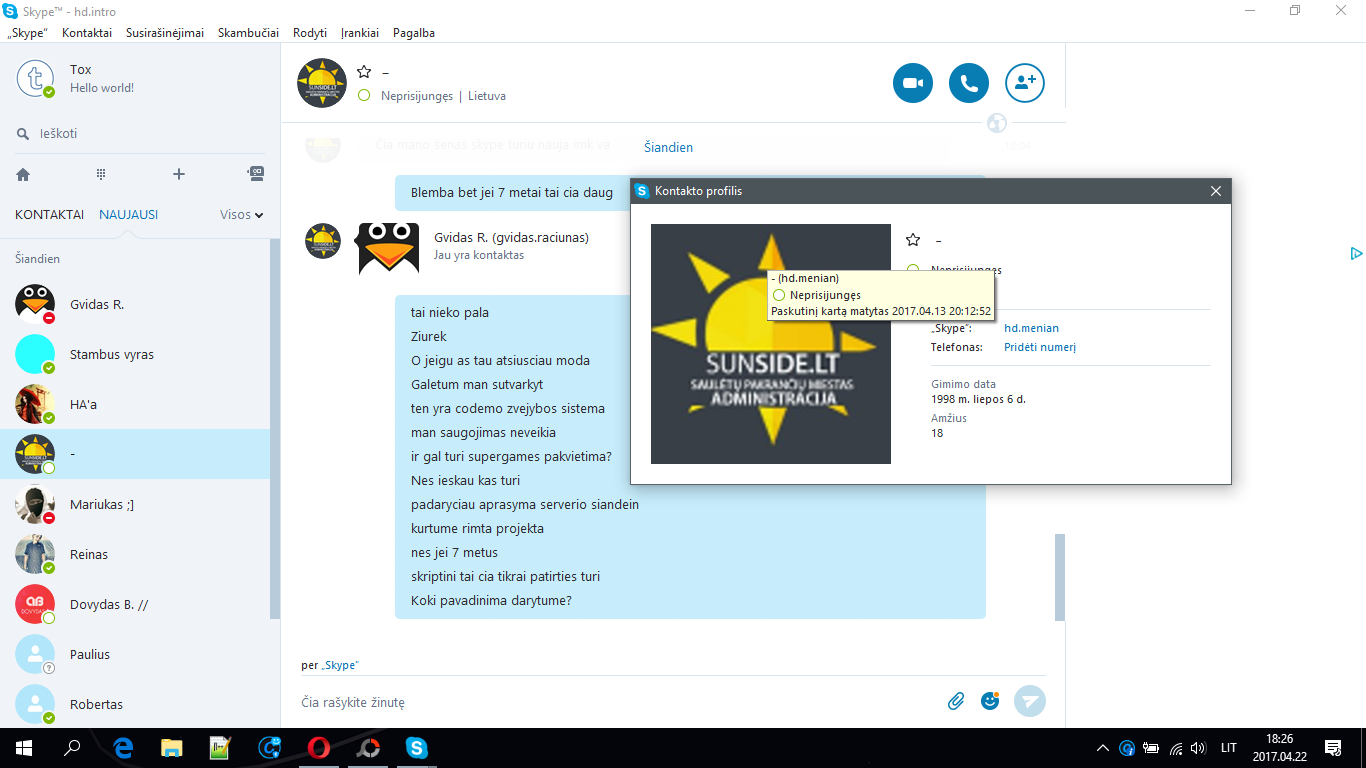Add people to this conversation

tap(1025, 84)
